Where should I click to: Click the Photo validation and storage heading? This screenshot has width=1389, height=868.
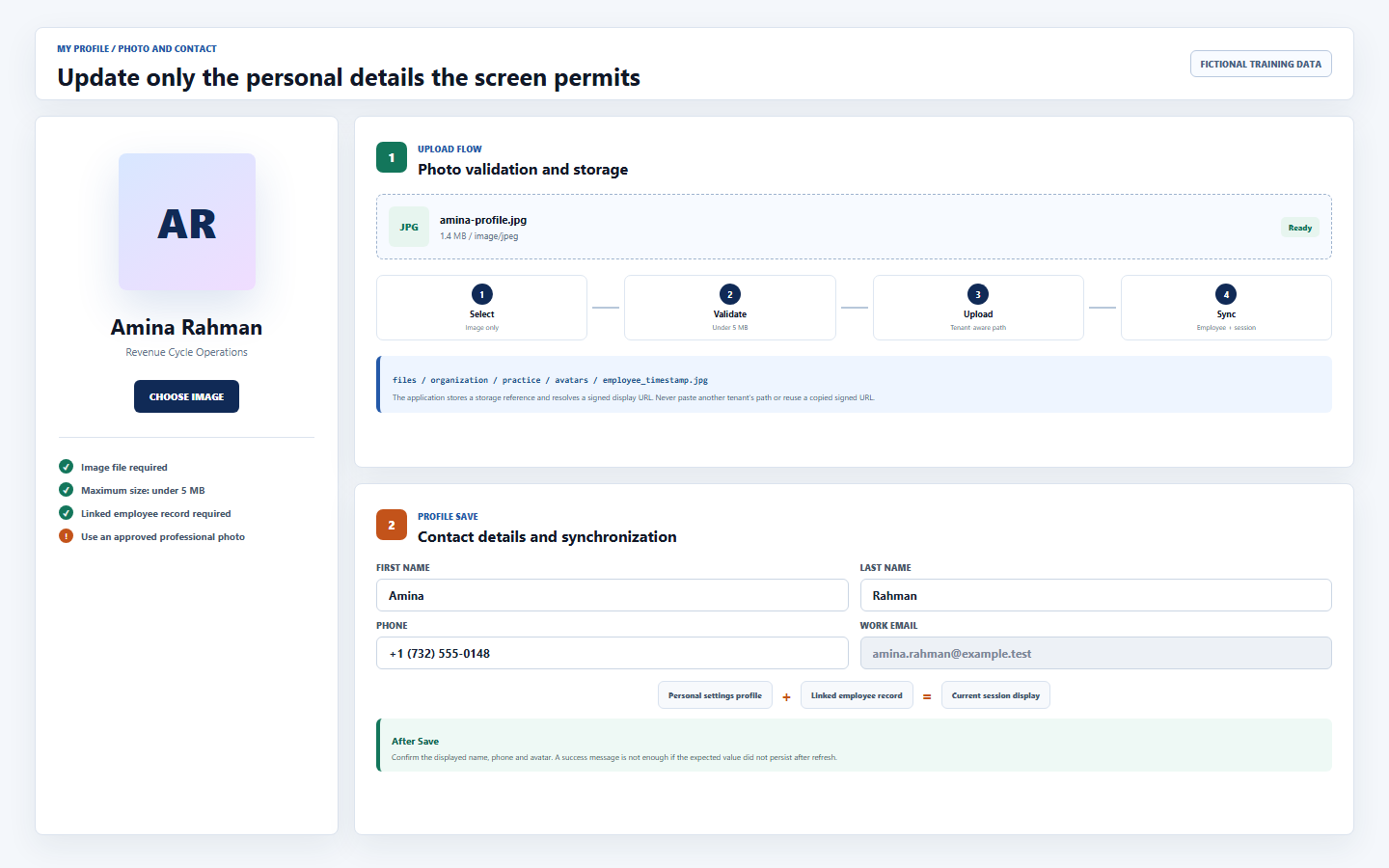point(523,169)
